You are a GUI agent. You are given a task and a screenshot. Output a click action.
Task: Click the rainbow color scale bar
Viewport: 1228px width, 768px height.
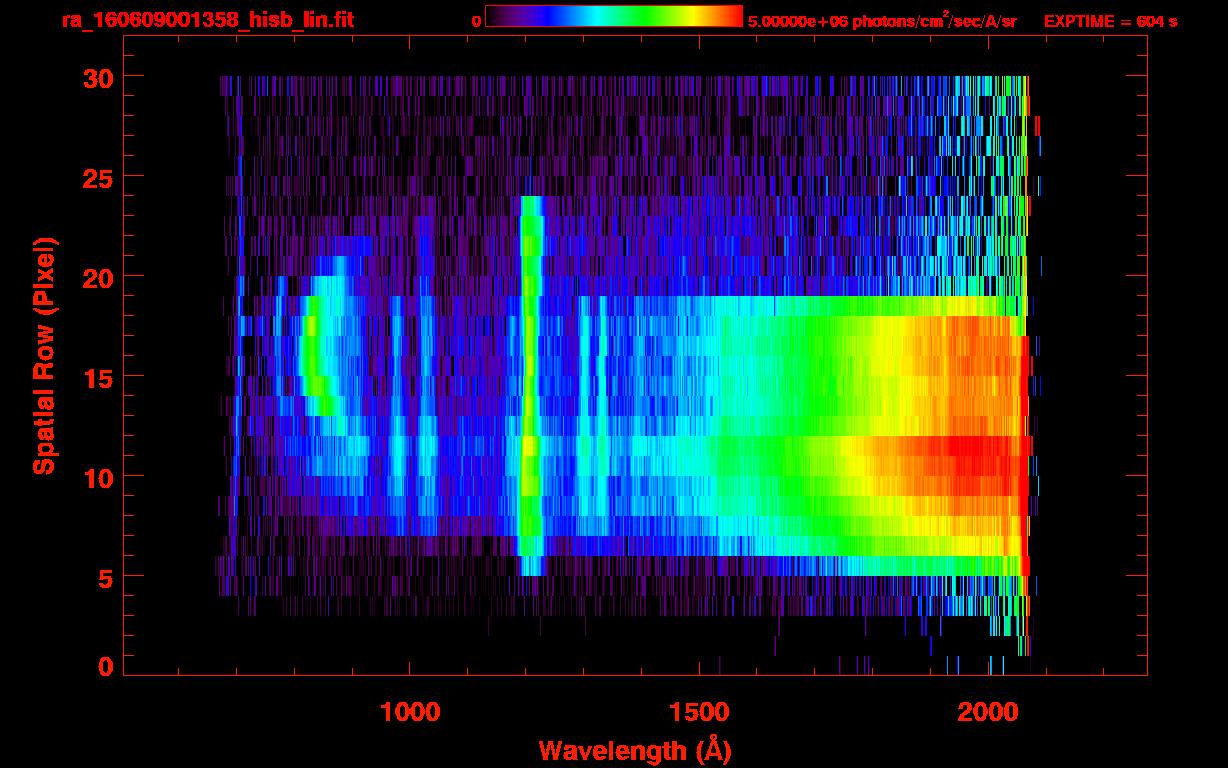pos(613,16)
